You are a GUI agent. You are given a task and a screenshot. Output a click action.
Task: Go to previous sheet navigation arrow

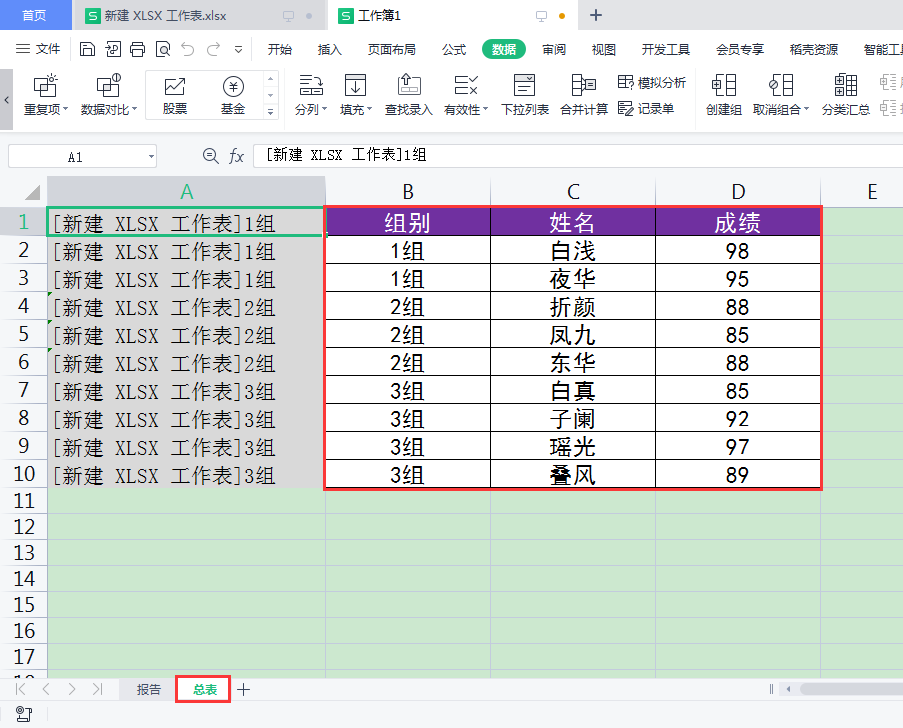(46, 689)
